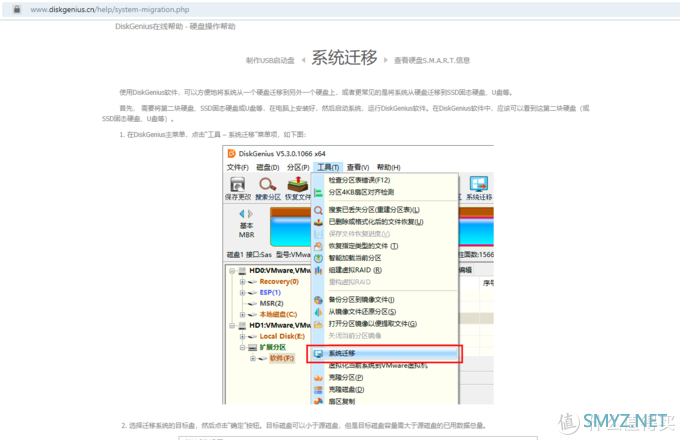
Task: Click the 已删除或格式化后的文件恢复 menu icon
Action: coord(318,222)
